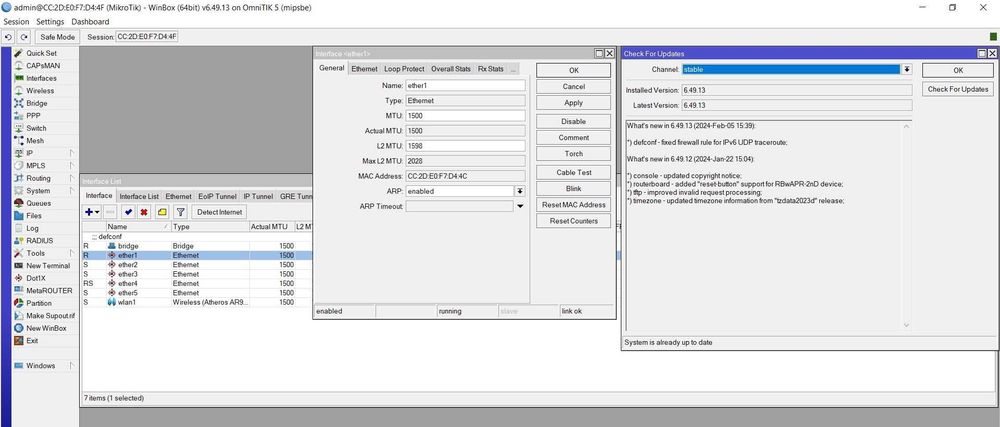Screen dimensions: 1000x427
Task: Open the CAPsMAN menu entry
Action: [x=43, y=66]
